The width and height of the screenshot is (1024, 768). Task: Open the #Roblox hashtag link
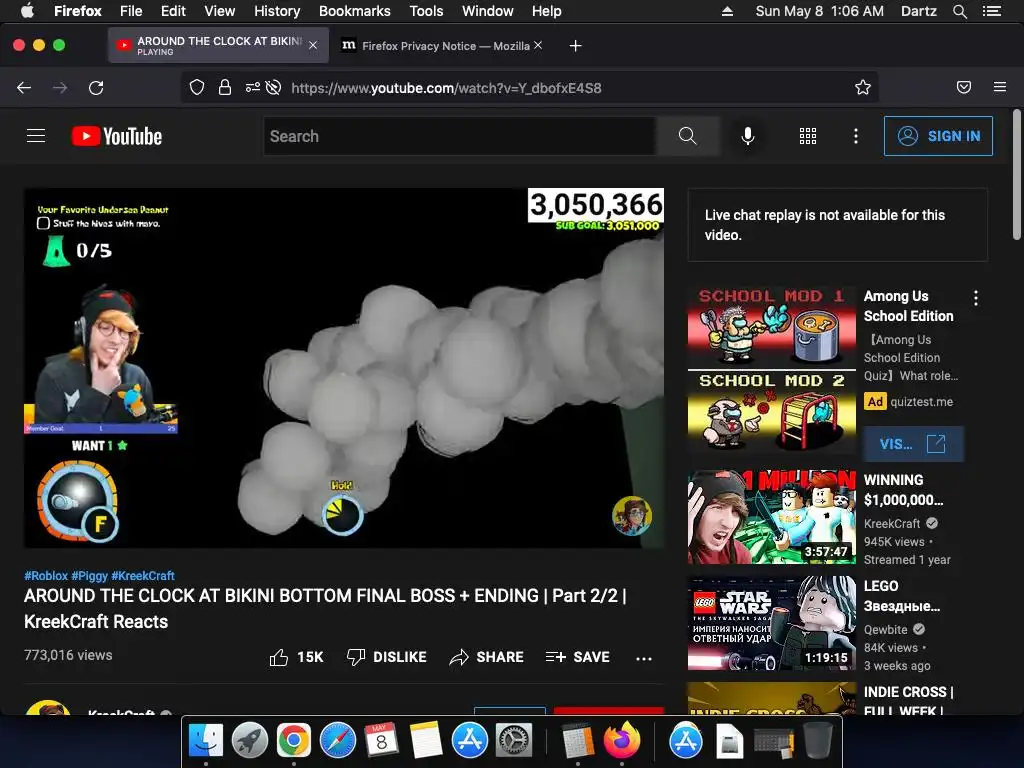pos(46,576)
